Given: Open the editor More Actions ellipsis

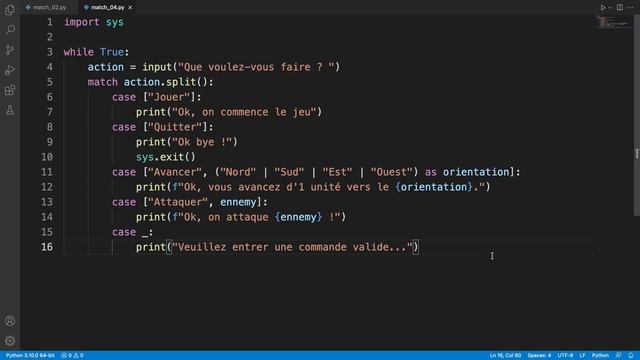Looking at the screenshot, I should coord(631,7).
